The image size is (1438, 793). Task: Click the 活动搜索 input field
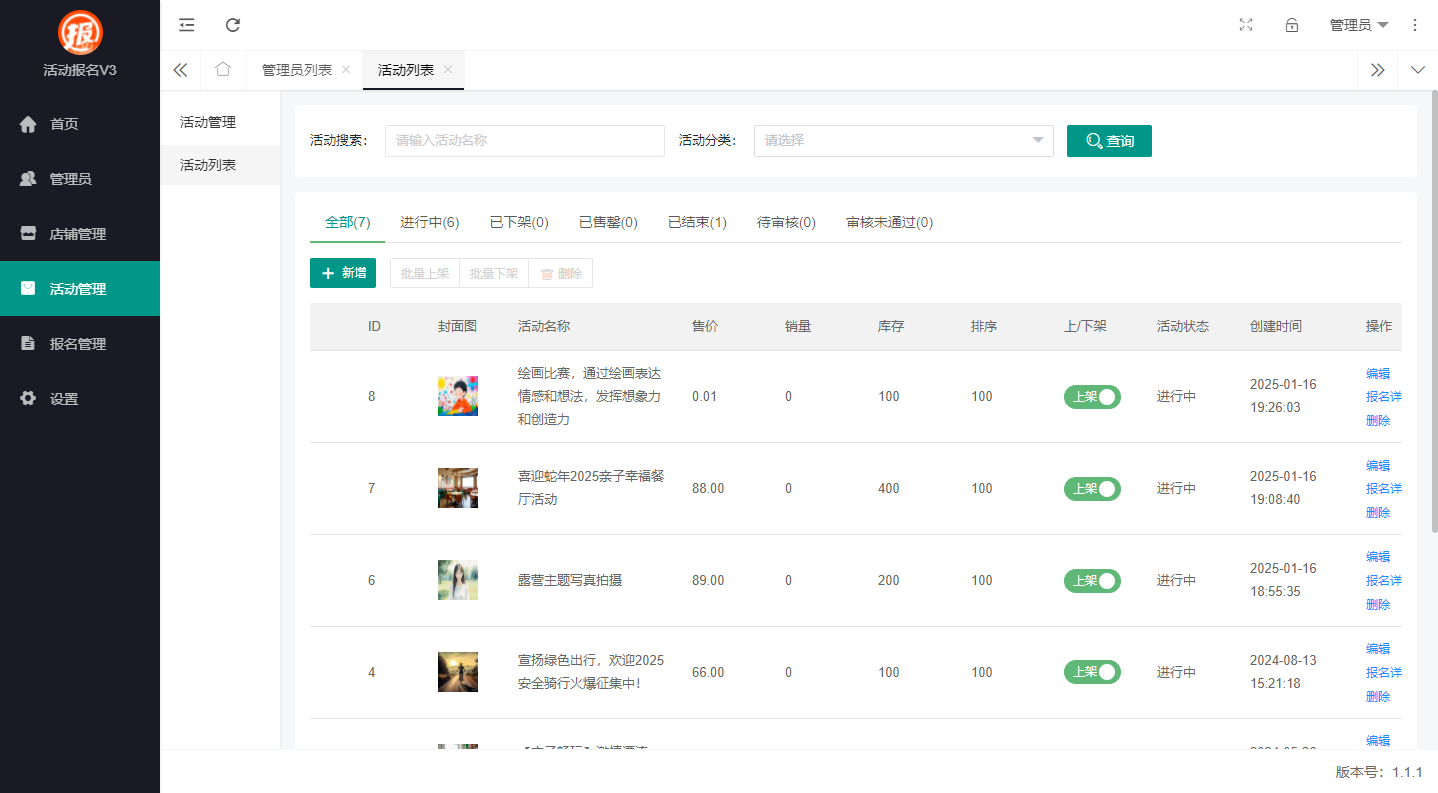click(x=524, y=140)
